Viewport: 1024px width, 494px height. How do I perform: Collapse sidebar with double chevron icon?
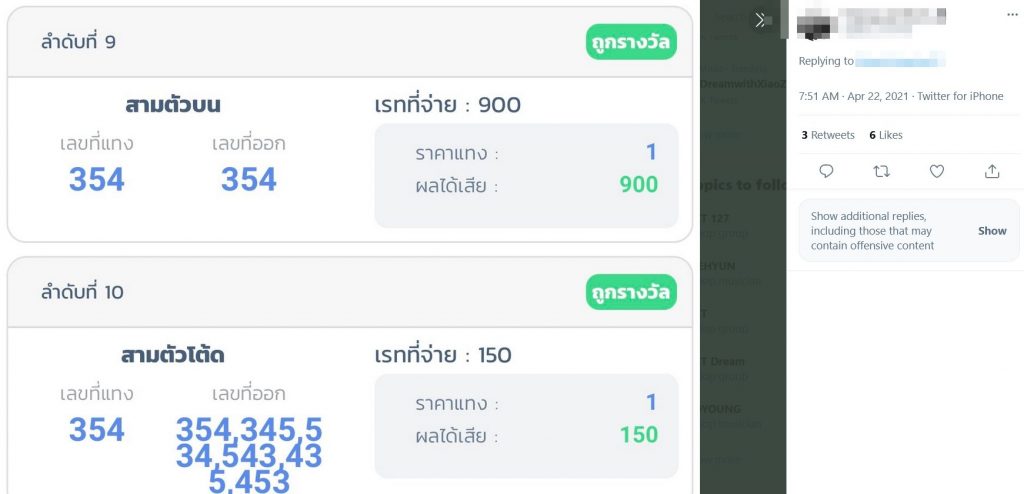click(x=760, y=20)
